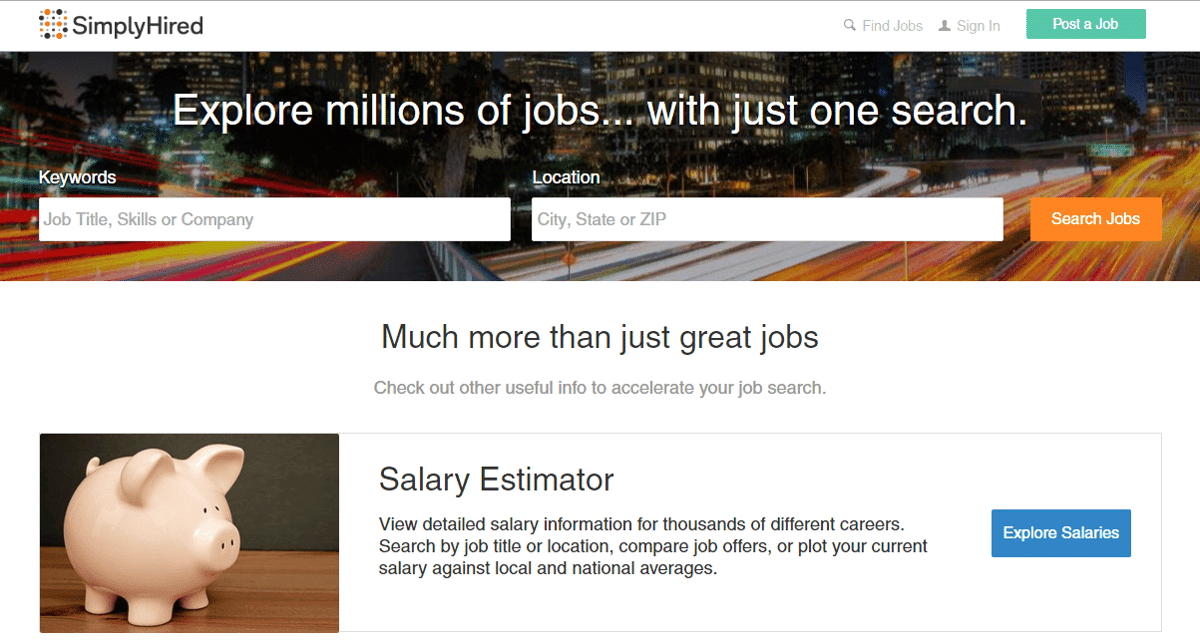Open the Sign In page
This screenshot has height=642, width=1200.
click(x=978, y=25)
